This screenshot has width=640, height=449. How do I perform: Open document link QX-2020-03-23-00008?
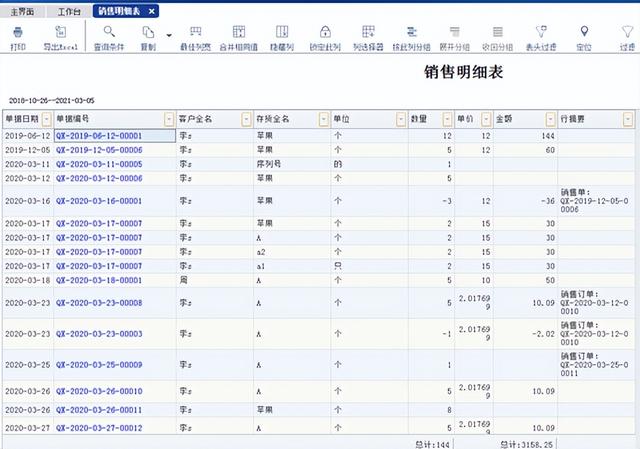[x=98, y=302]
